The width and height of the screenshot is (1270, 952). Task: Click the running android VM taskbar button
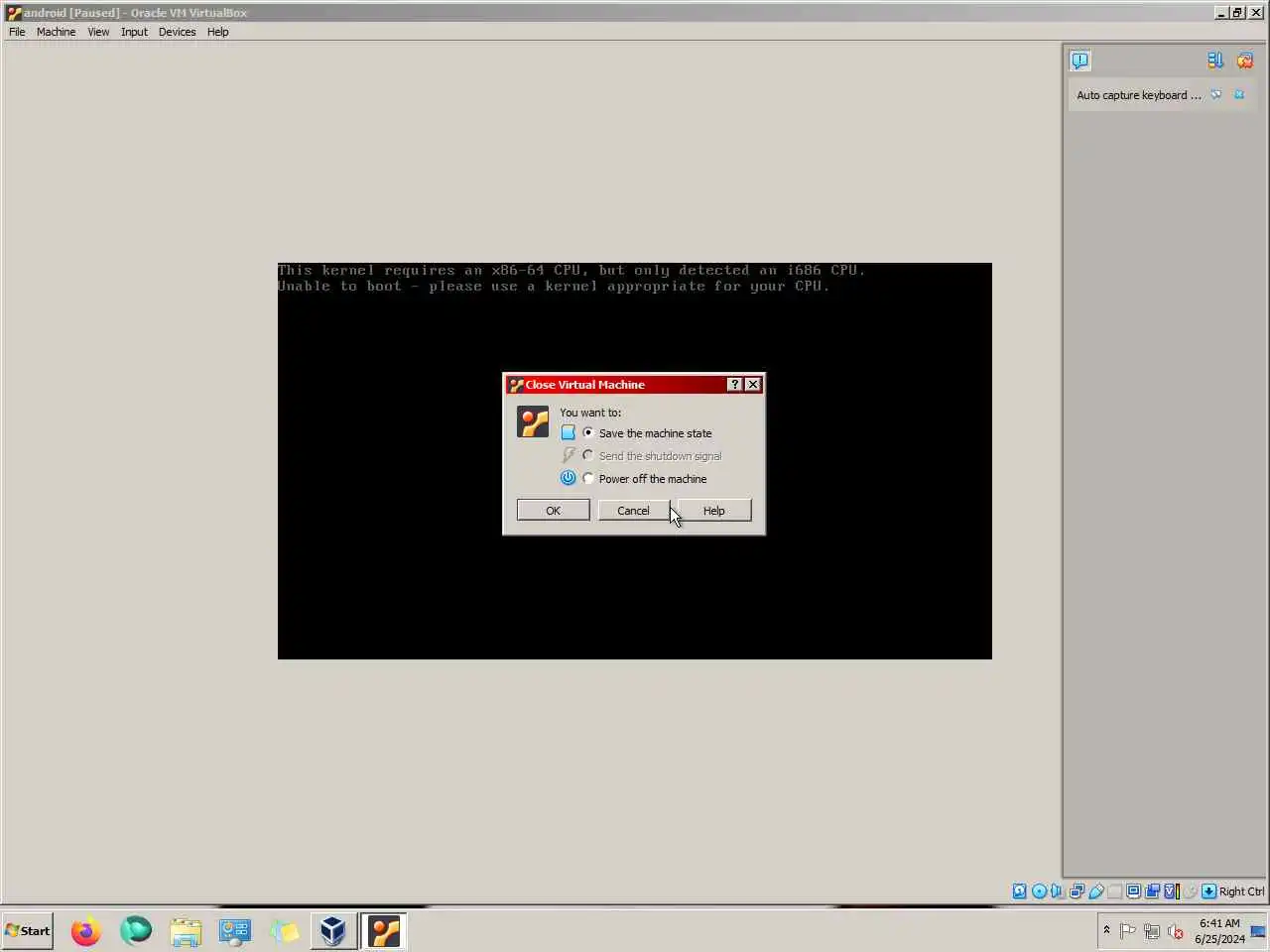(384, 930)
